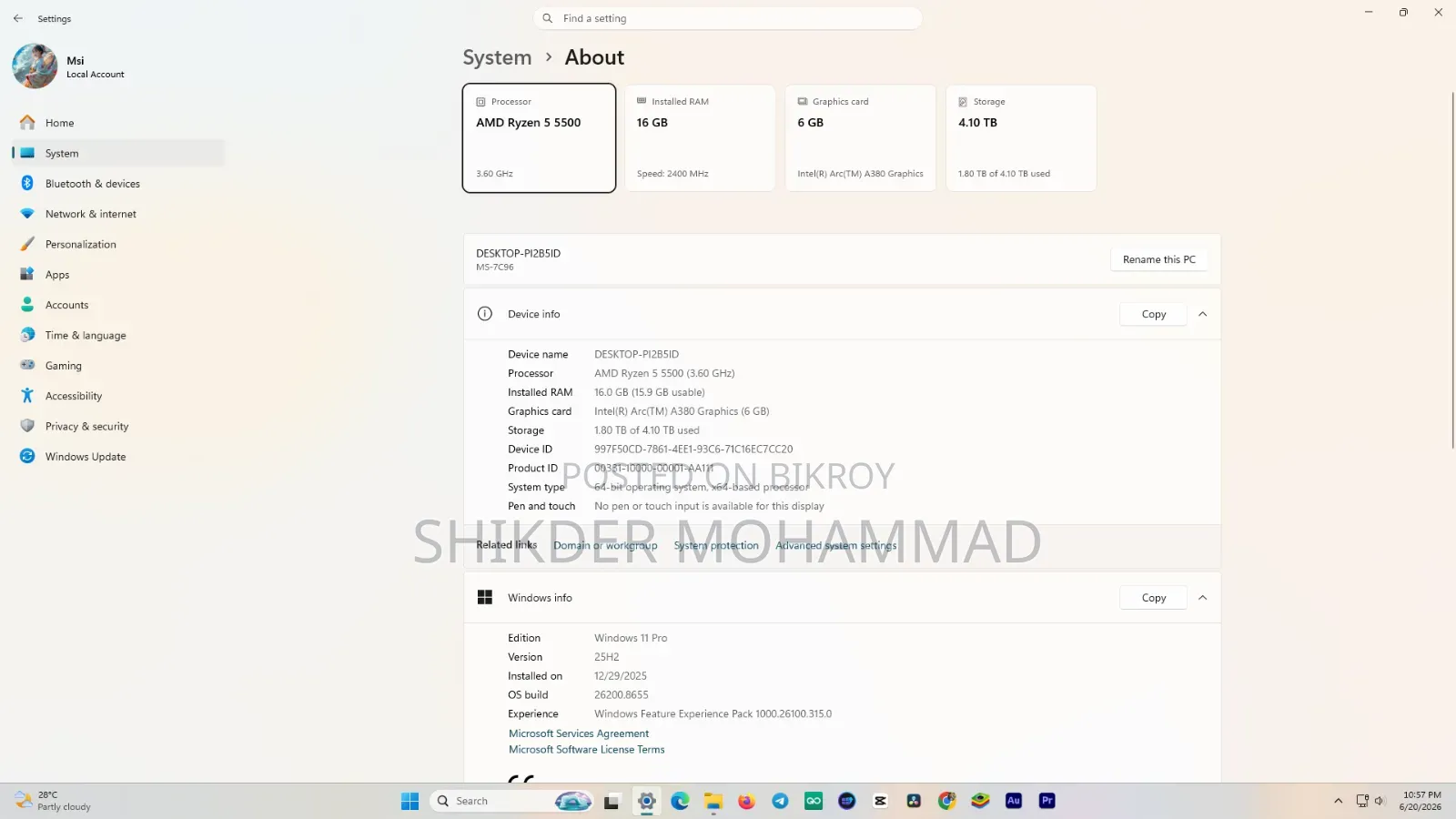Click the taskbar Search box
The image size is (1456, 819).
[x=511, y=801]
